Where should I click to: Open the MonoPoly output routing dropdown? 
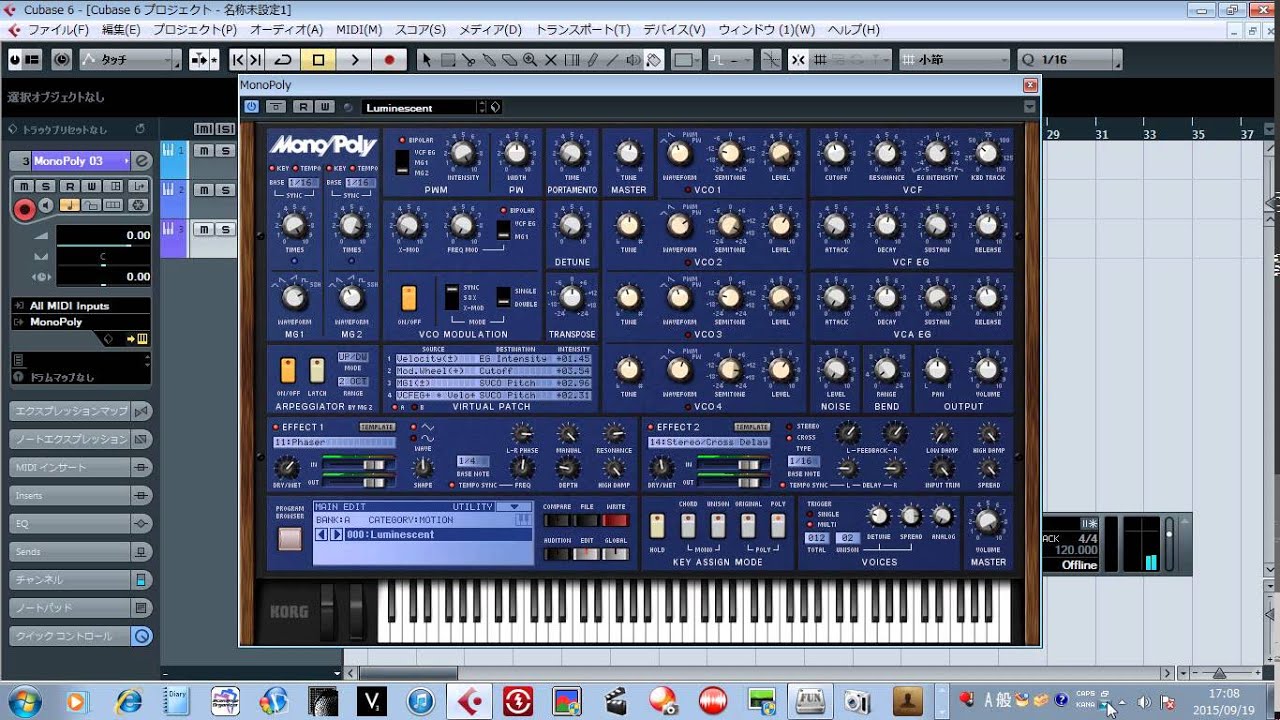[x=81, y=322]
